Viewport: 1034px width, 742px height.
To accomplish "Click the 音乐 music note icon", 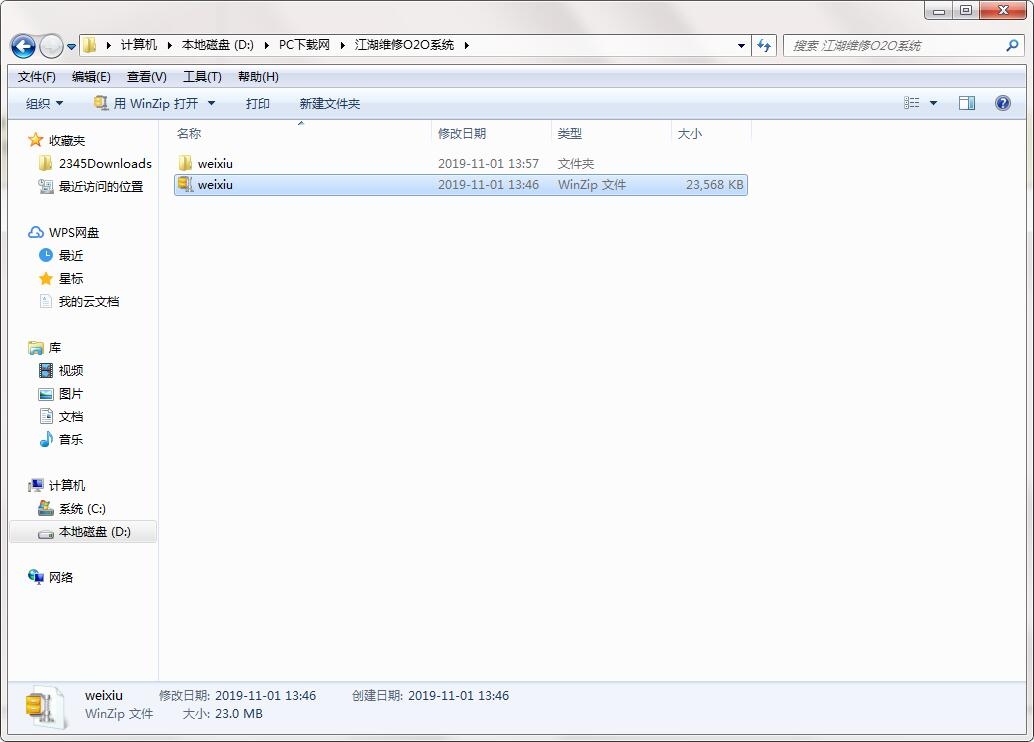I will tap(46, 439).
